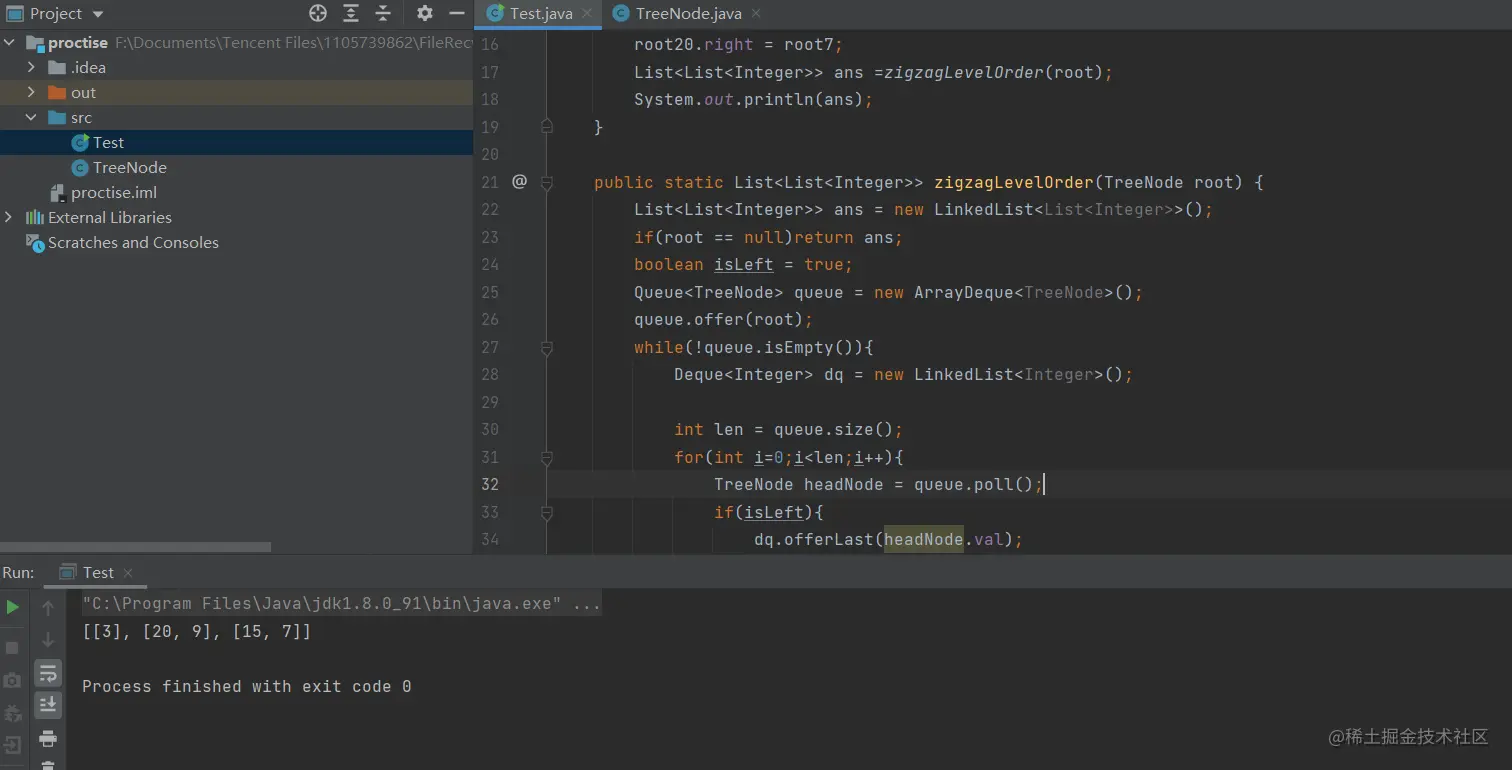Toggle Soft-Wrap in Run console
Viewport: 1512px width, 770px height.
47,673
